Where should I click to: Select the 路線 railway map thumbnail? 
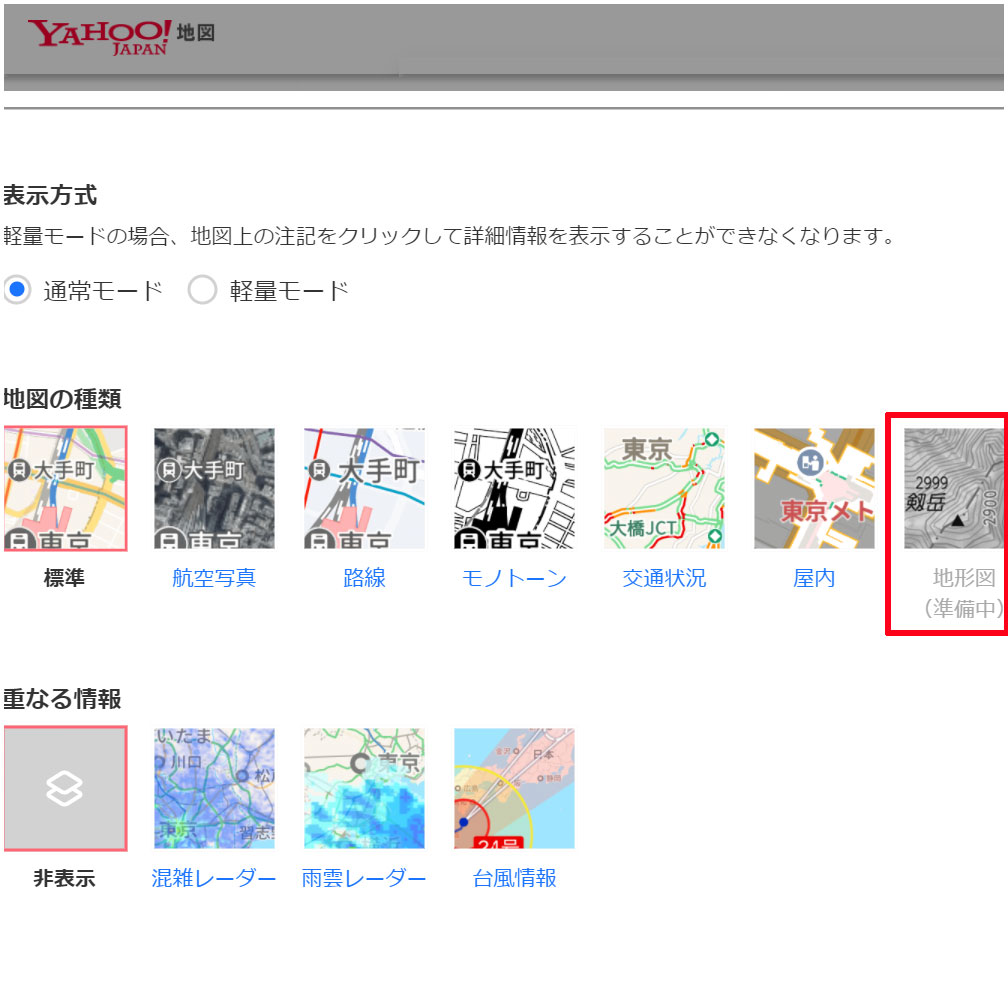364,489
